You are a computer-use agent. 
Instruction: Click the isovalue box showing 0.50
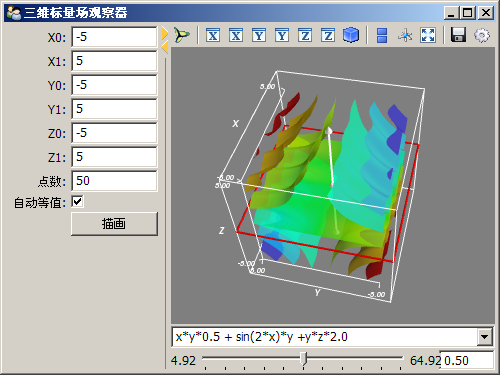pos(467,360)
